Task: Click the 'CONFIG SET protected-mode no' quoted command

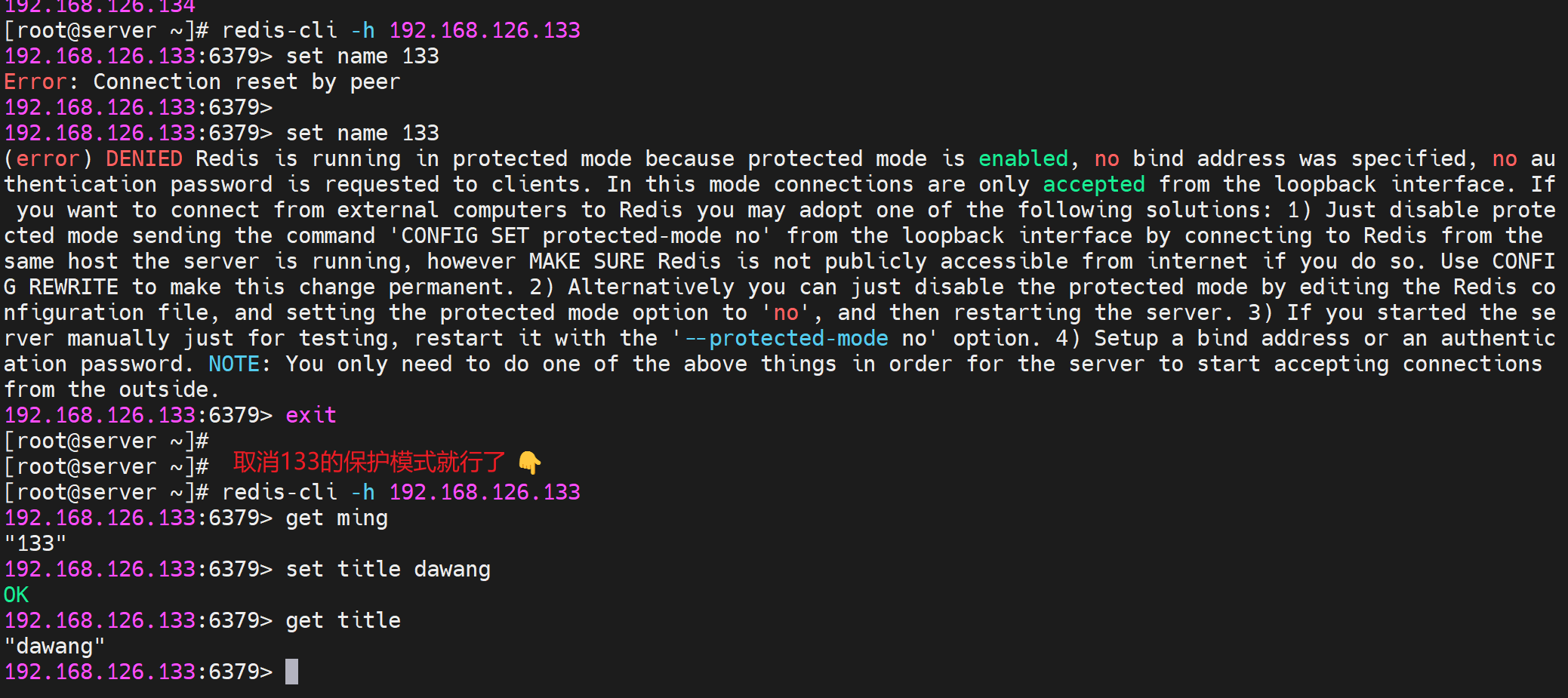Action: pyautogui.click(x=580, y=235)
